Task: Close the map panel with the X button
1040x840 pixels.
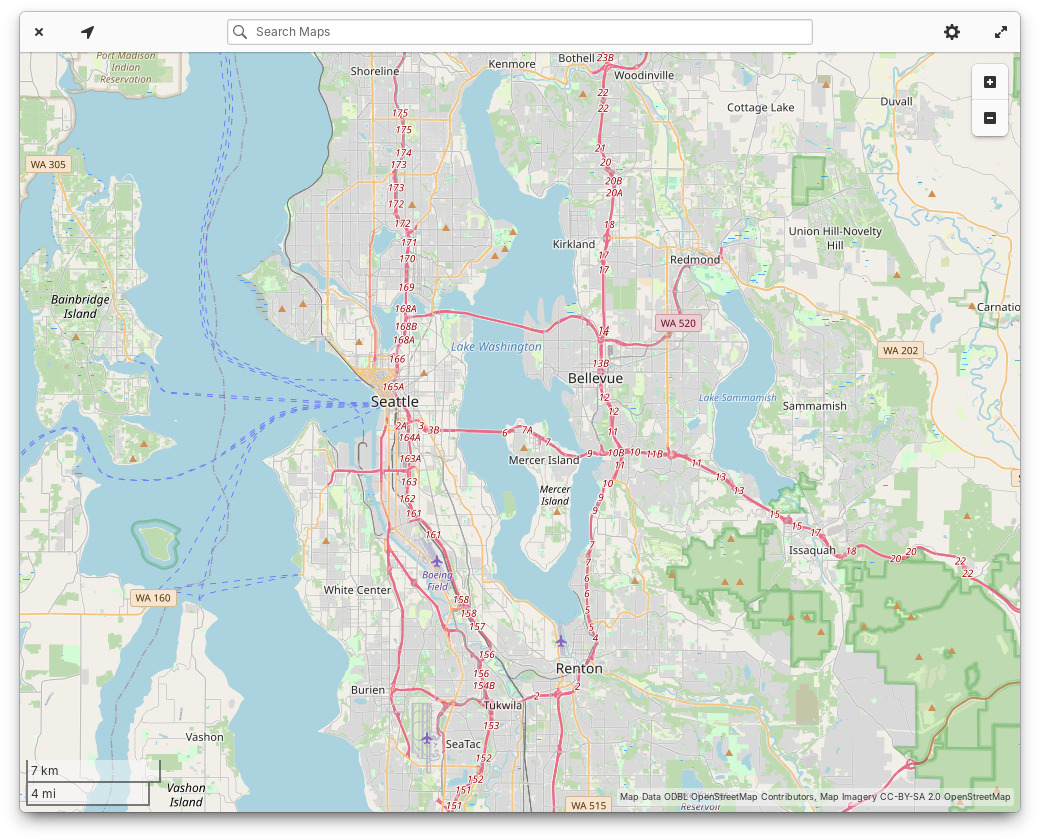Action: (x=39, y=32)
